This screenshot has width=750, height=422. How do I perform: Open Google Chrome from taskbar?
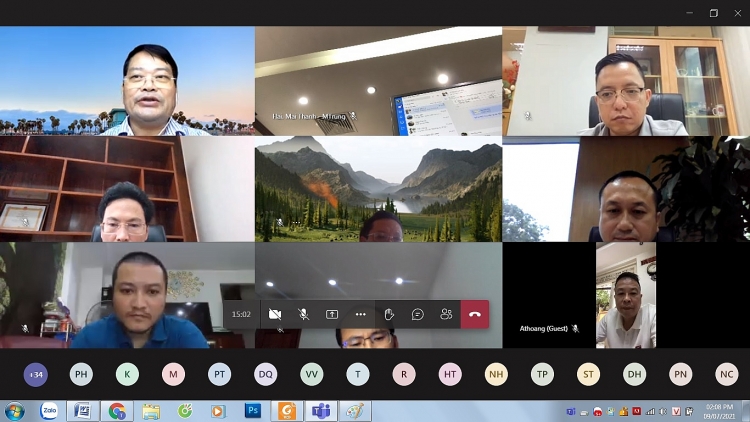(x=117, y=411)
